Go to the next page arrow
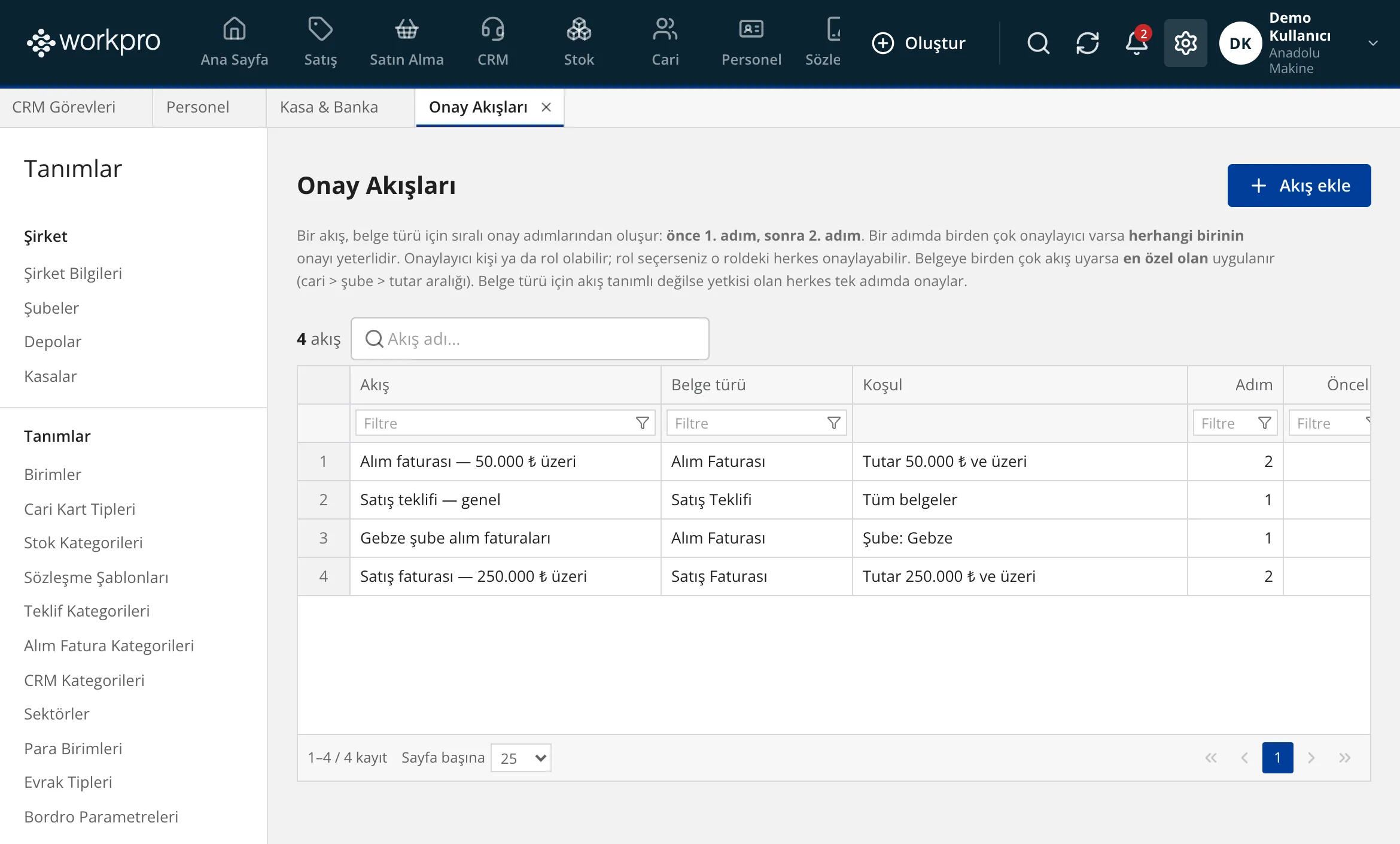The image size is (1400, 844). point(1311,758)
